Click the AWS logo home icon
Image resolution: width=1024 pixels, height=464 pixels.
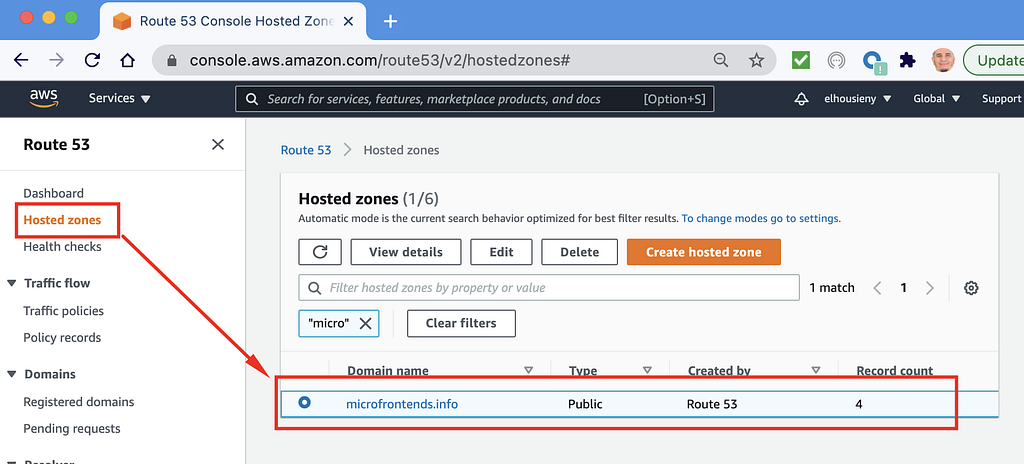tap(43, 98)
